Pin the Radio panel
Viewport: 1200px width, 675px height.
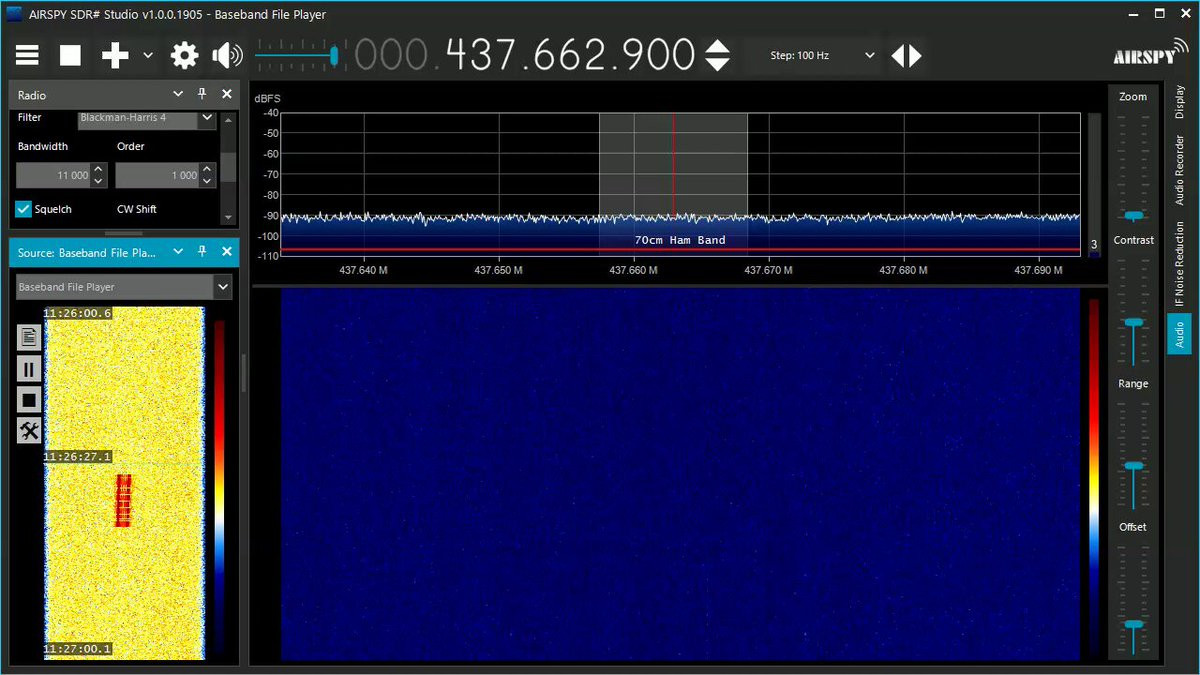[x=202, y=94]
